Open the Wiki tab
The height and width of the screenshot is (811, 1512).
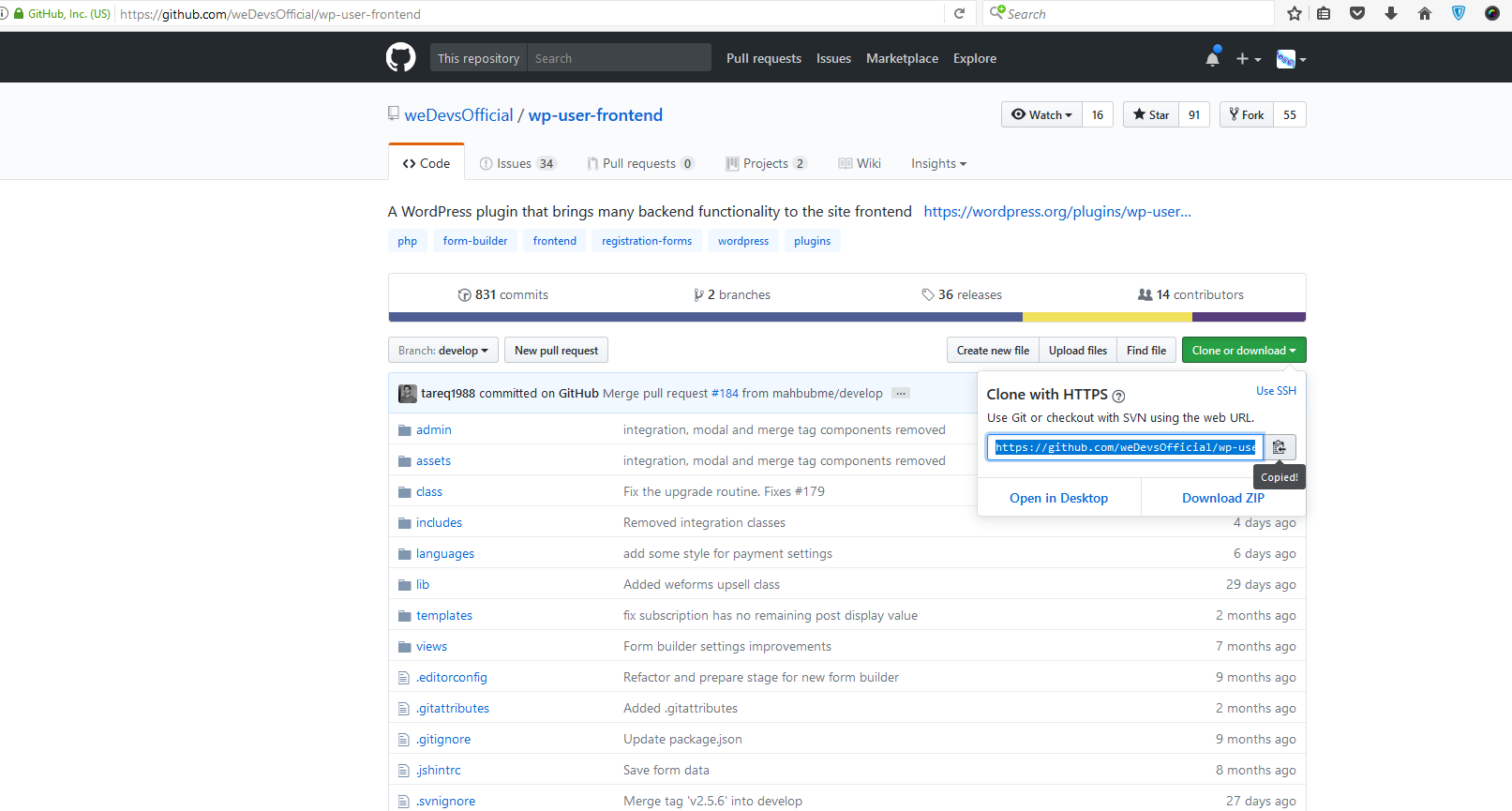click(x=860, y=163)
